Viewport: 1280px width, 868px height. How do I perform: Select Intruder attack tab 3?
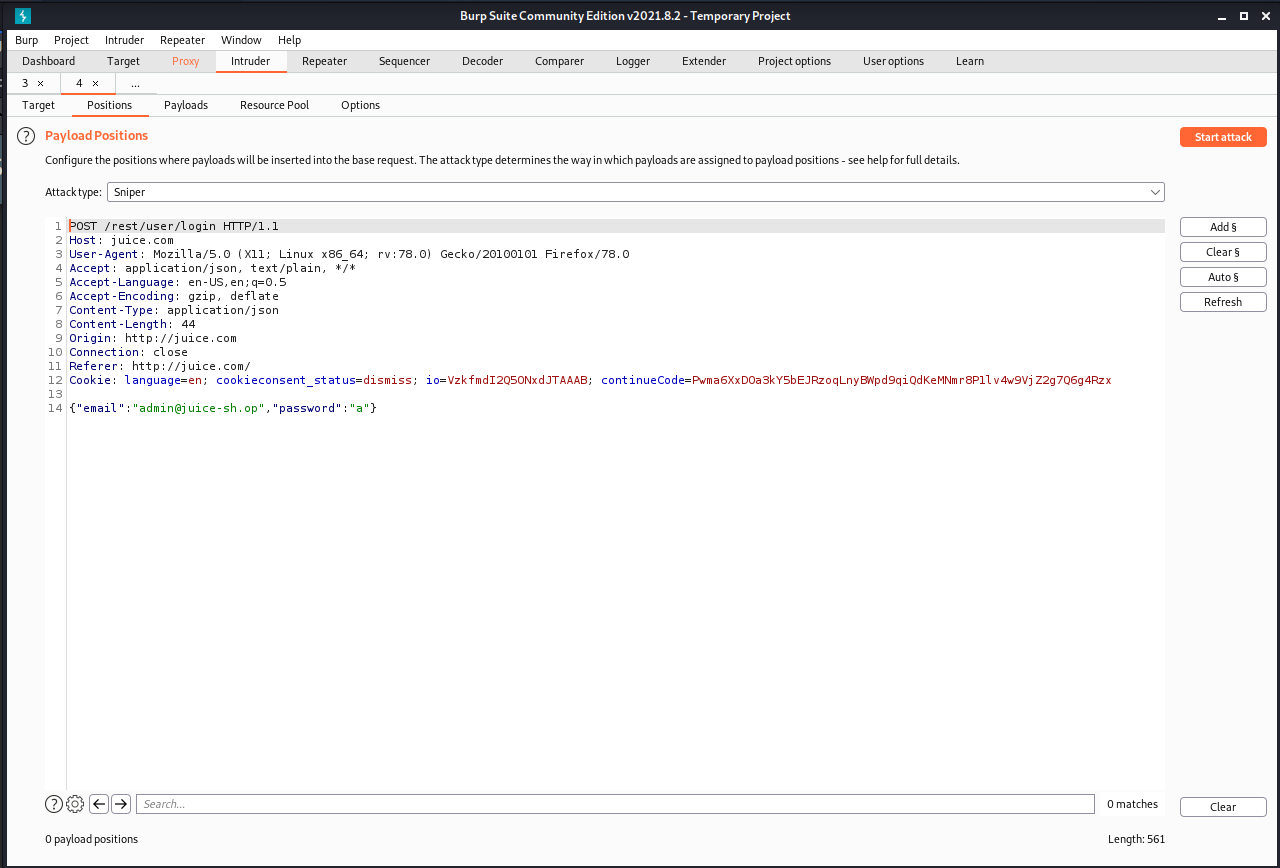[x=25, y=84]
